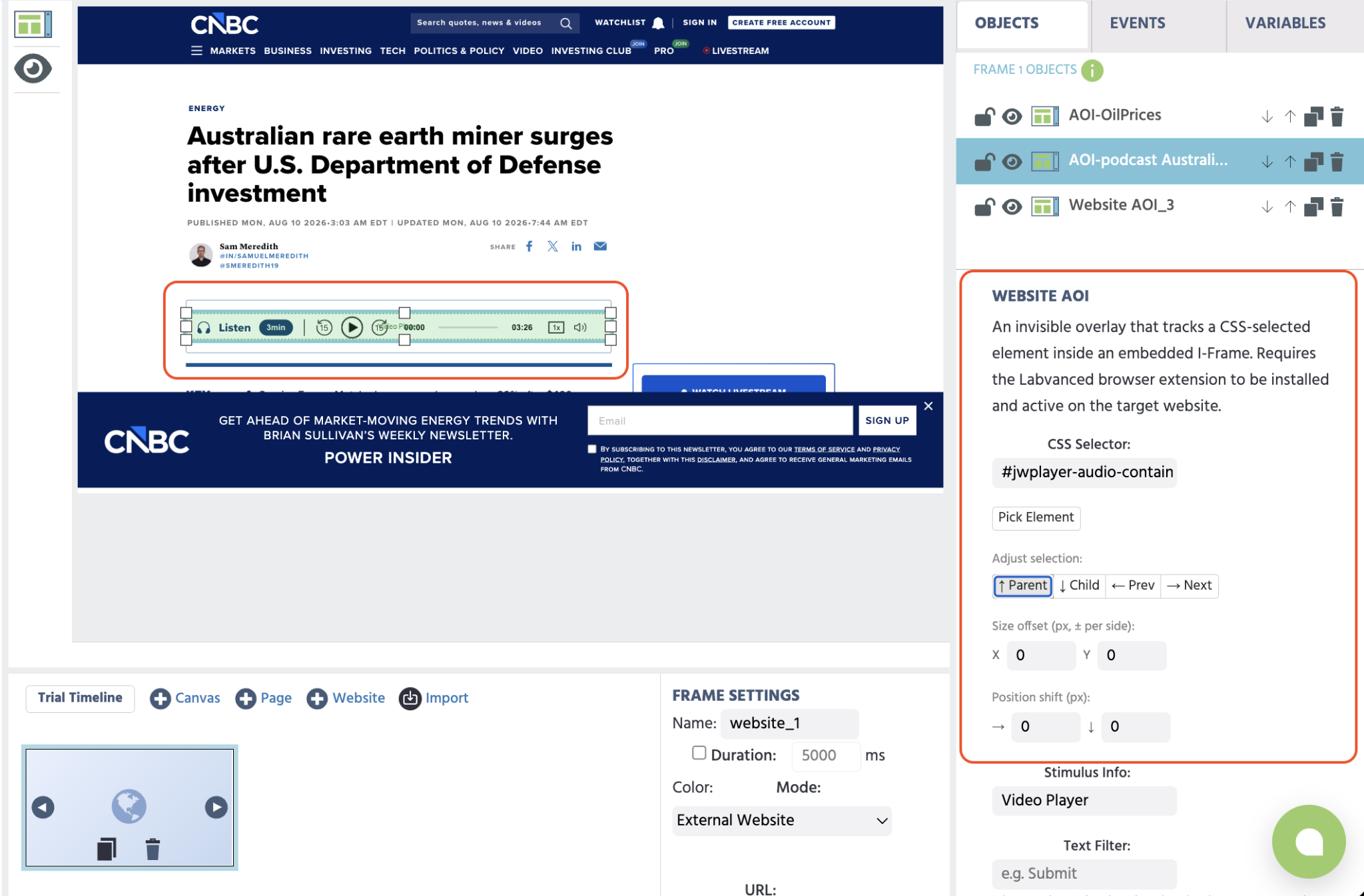The image size is (1364, 896).
Task: Add a new Website frame
Action: point(346,698)
